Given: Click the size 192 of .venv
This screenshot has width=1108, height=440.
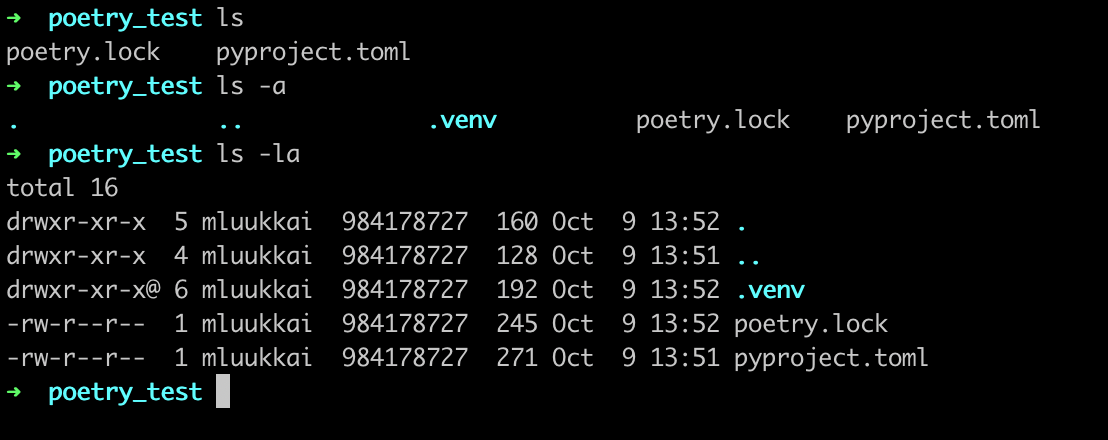Looking at the screenshot, I should 517,290.
